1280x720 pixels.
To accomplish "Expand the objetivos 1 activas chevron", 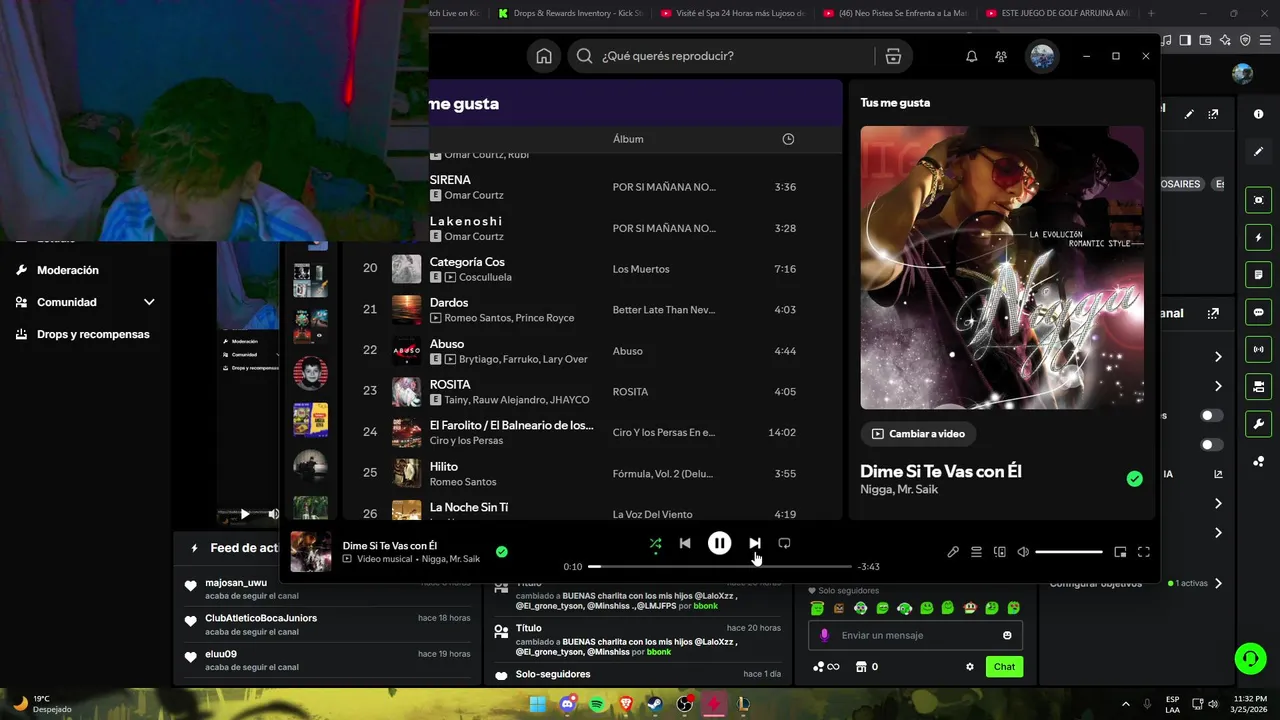I will 1218,583.
